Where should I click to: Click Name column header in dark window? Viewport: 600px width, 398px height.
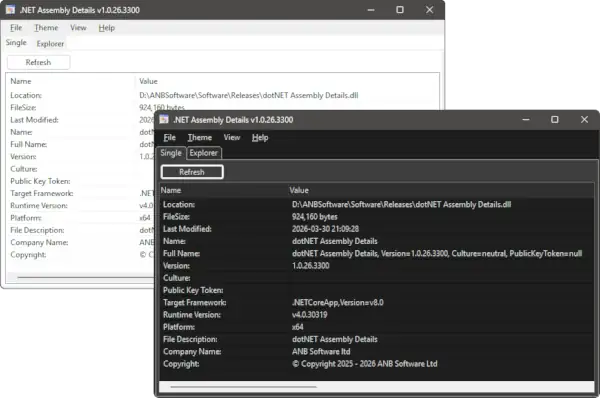(x=223, y=190)
